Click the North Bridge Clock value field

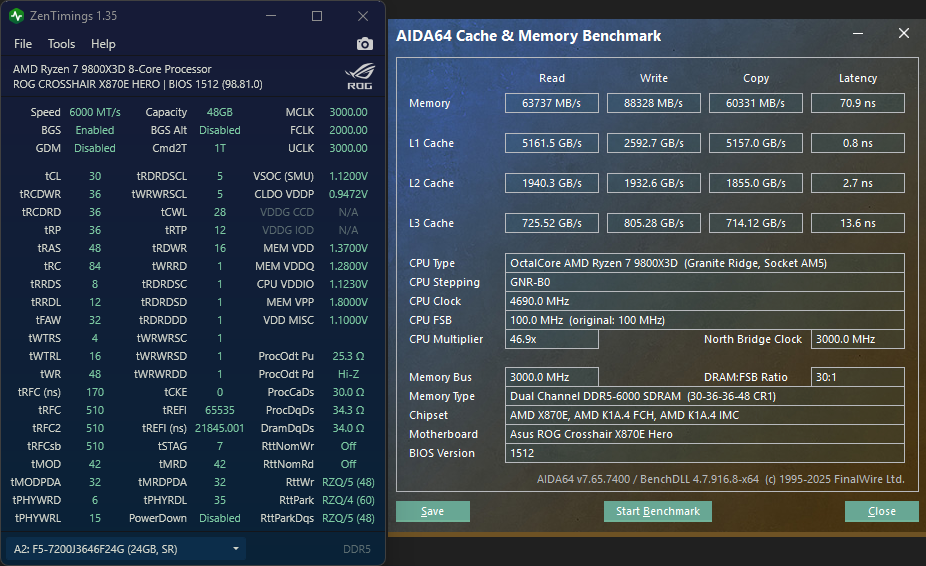pyautogui.click(x=858, y=339)
